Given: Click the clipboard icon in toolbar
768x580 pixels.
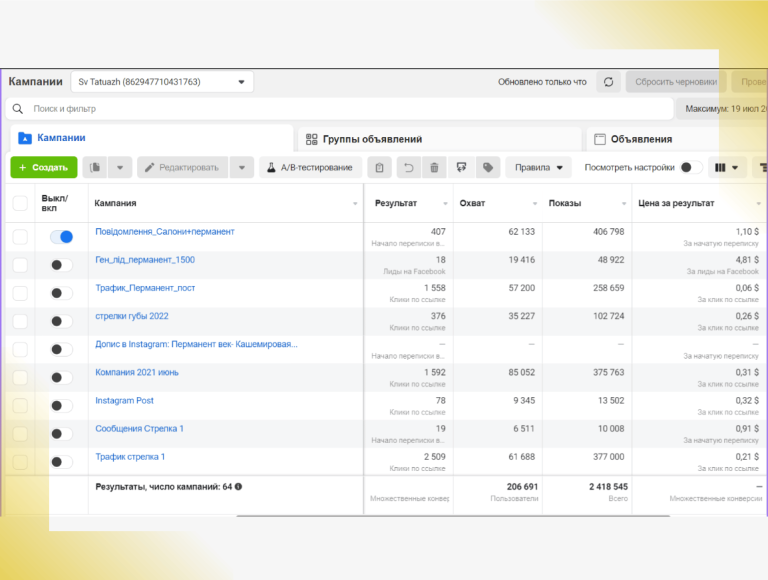Looking at the screenshot, I should (379, 168).
